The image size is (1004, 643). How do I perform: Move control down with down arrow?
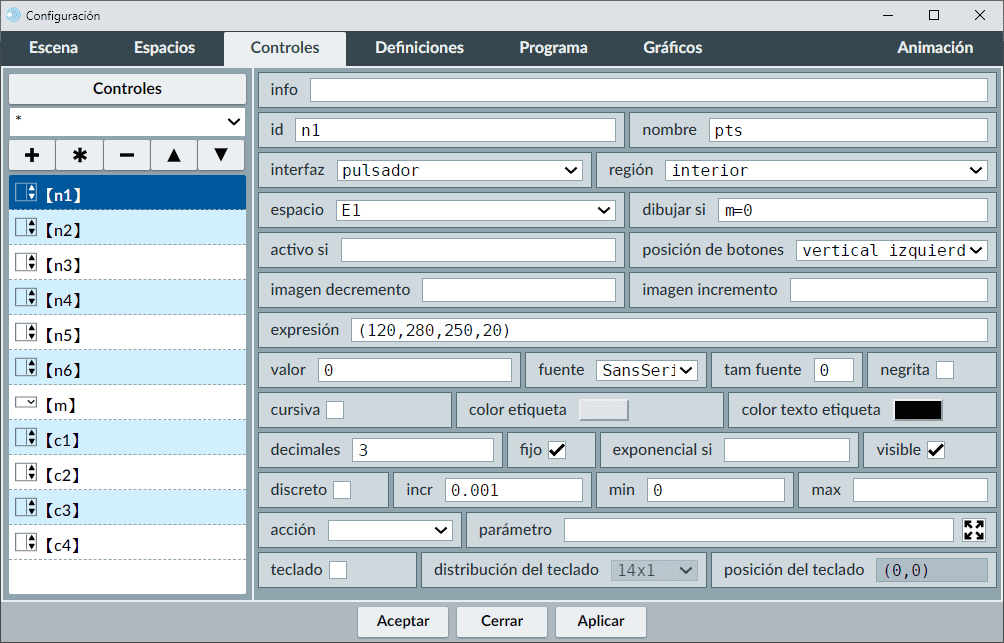tap(221, 155)
